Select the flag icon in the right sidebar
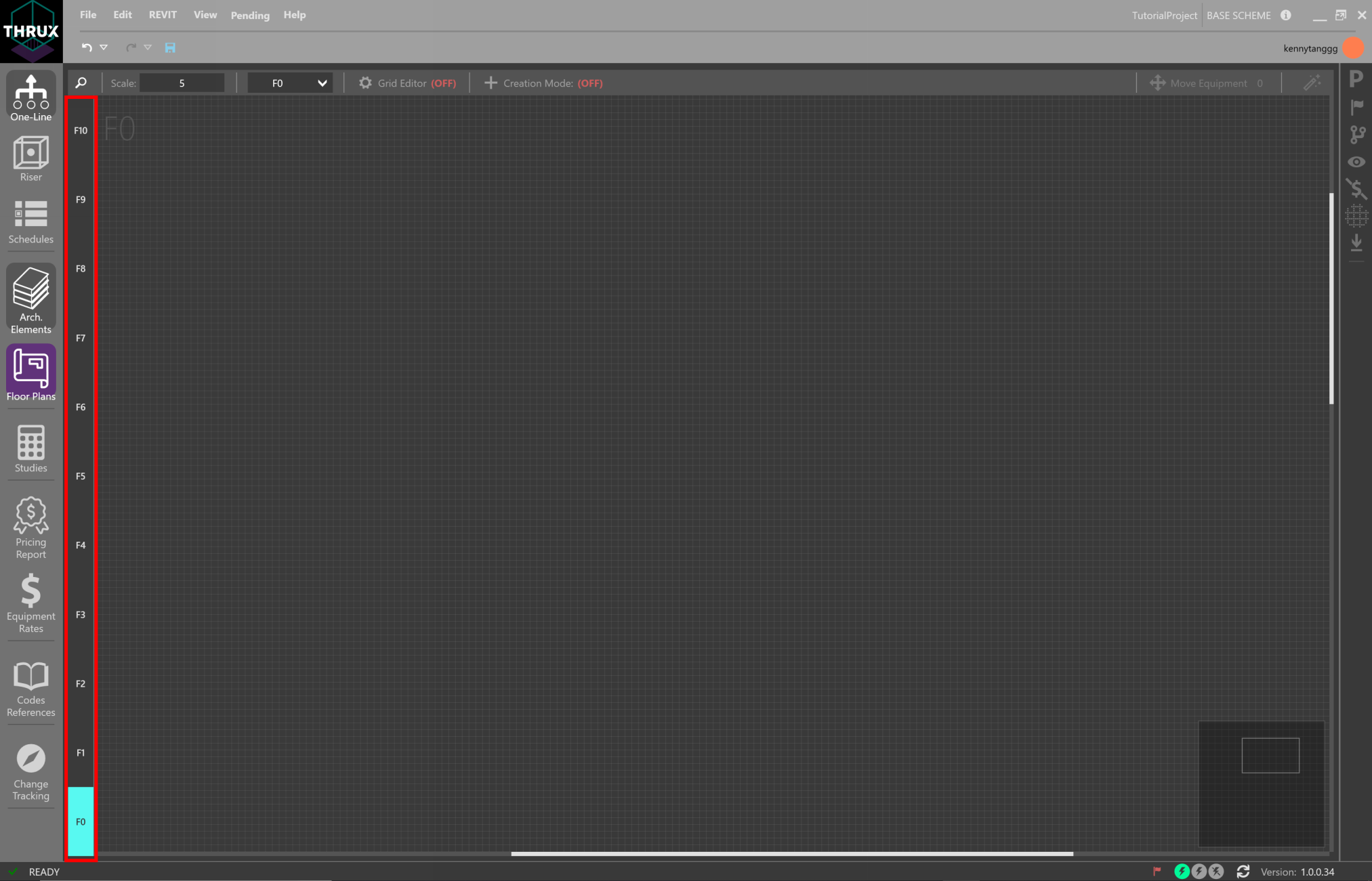Screen dimensions: 1372x881 pyautogui.click(x=1356, y=106)
